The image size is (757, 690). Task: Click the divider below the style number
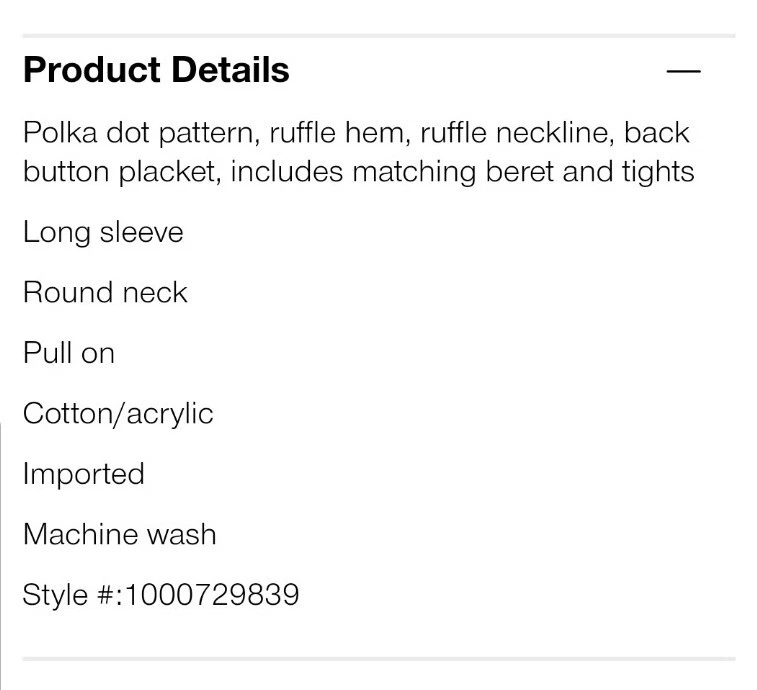[378, 659]
